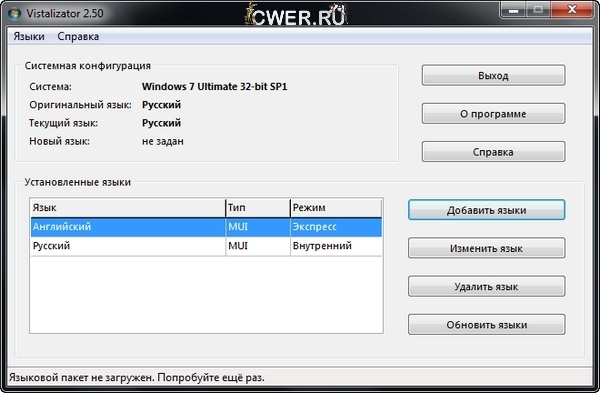Open the Языки menu

click(29, 36)
